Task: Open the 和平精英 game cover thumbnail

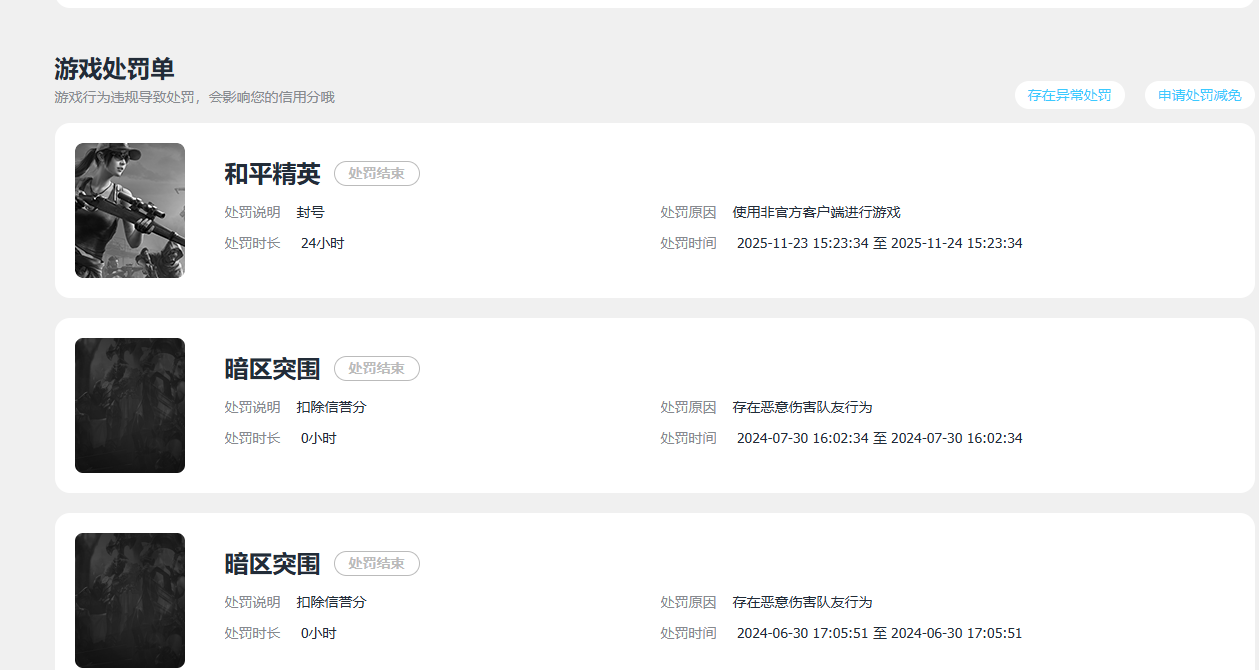Action: coord(130,210)
